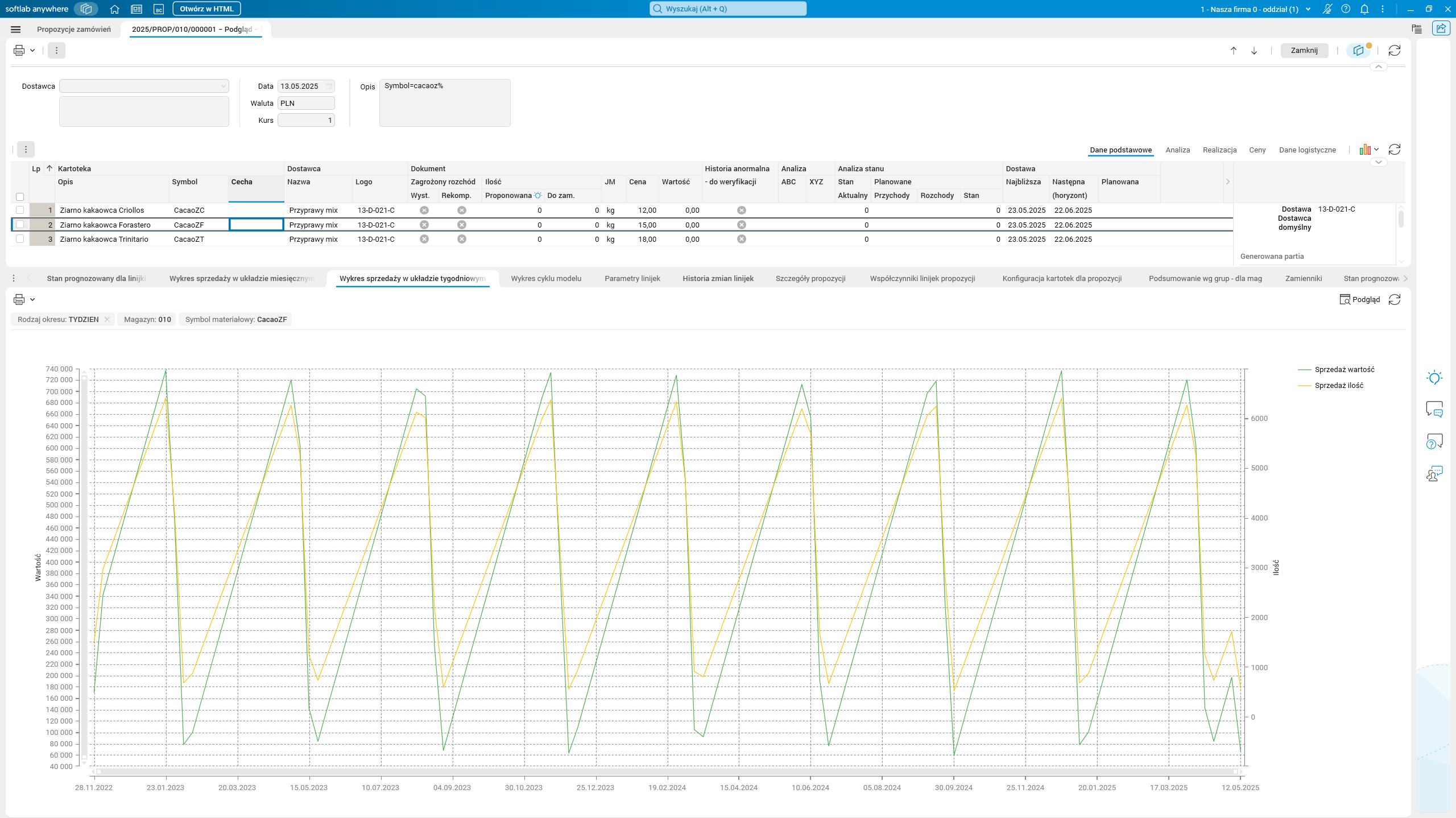Open the notifications bell
The image size is (1456, 818).
pyautogui.click(x=1364, y=9)
